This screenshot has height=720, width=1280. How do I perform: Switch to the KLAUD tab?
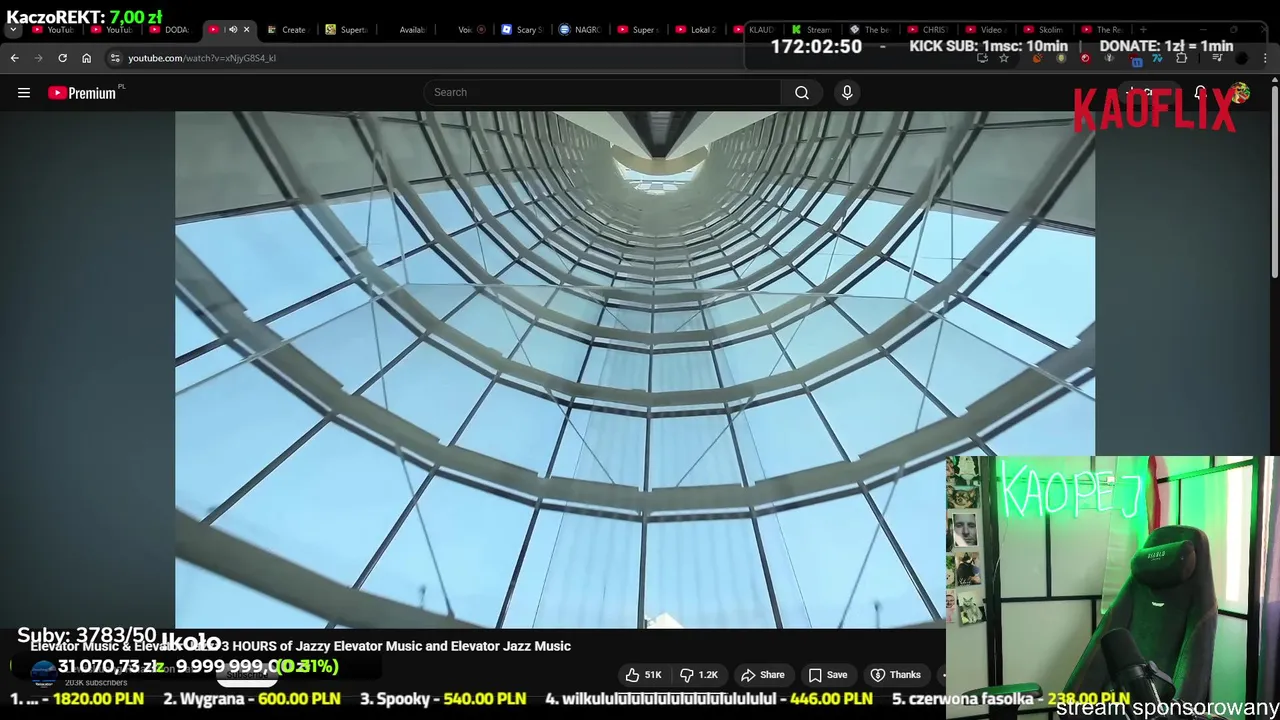click(757, 29)
